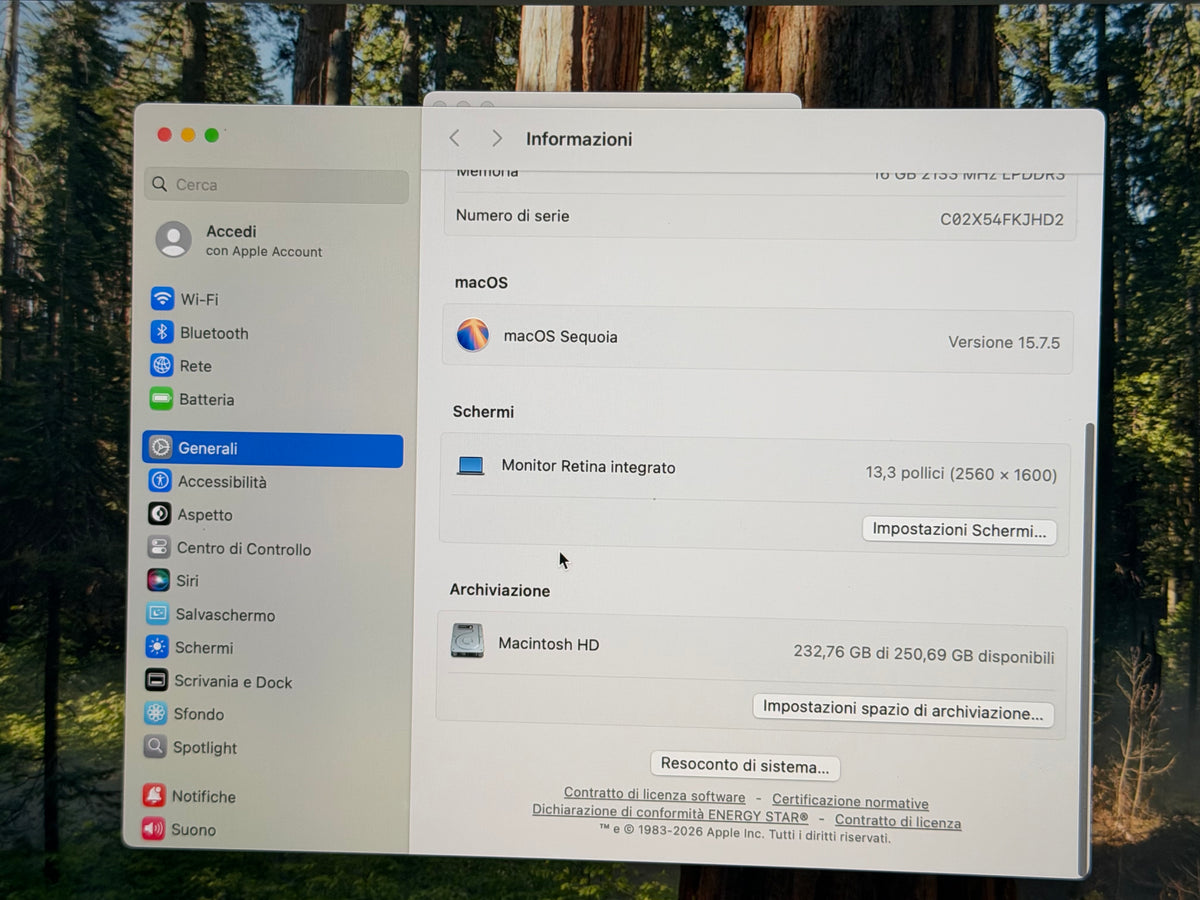
Task: Click the yellow minimize window button
Action: click(188, 135)
